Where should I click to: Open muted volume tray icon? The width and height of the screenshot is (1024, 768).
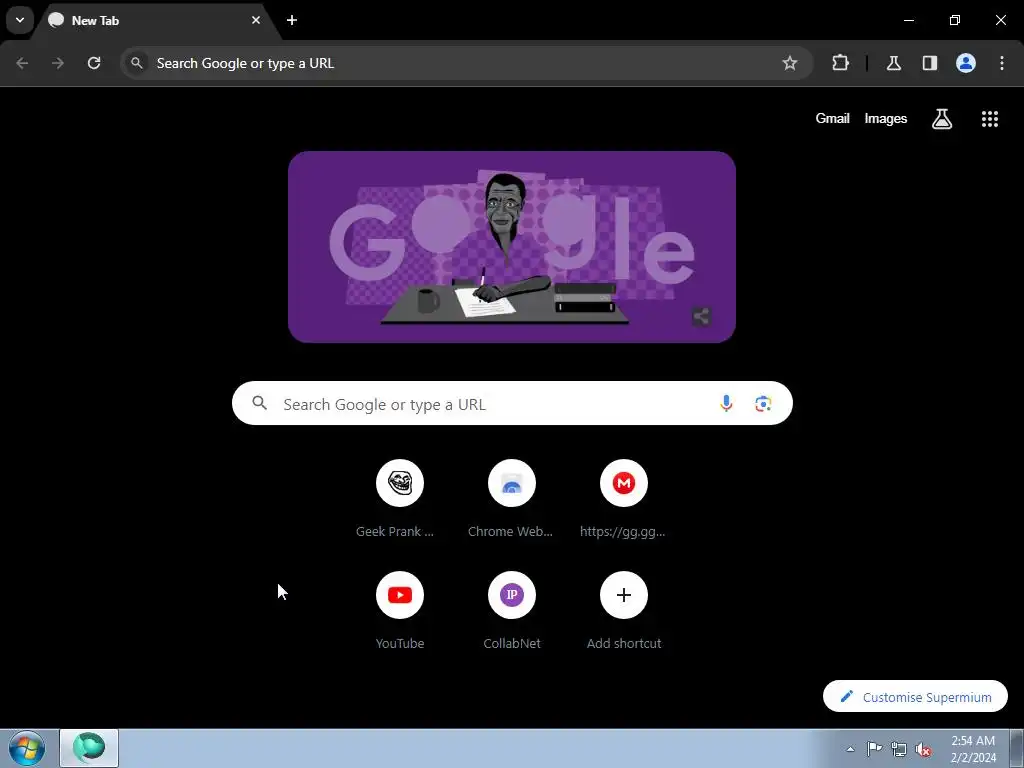923,749
